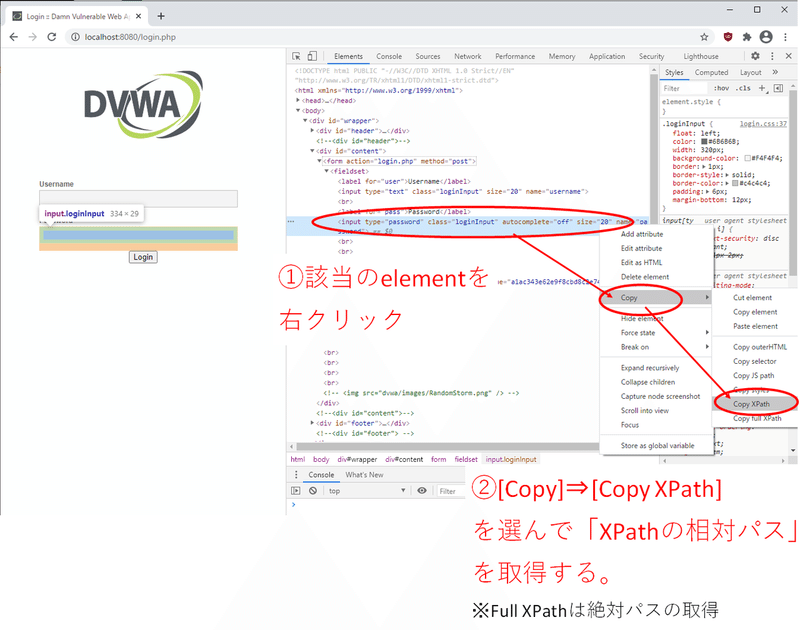This screenshot has height=630, width=800.
Task: Add a new style rule with plus
Action: 762,88
